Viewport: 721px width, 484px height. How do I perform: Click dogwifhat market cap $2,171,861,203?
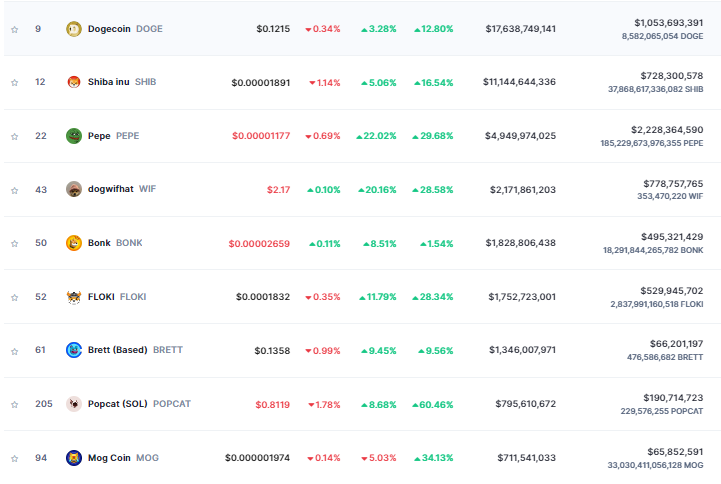pyautogui.click(x=523, y=190)
